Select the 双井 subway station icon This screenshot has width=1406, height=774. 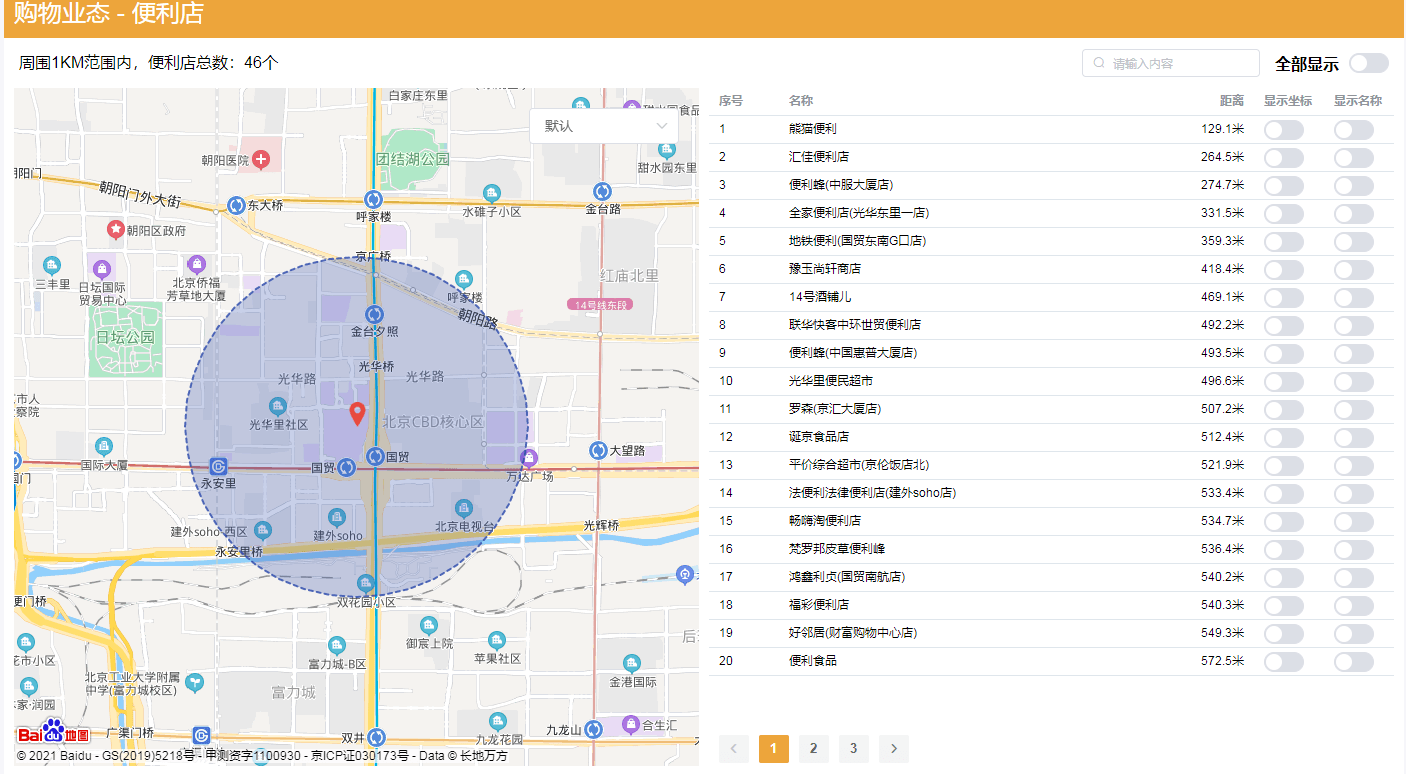click(375, 737)
